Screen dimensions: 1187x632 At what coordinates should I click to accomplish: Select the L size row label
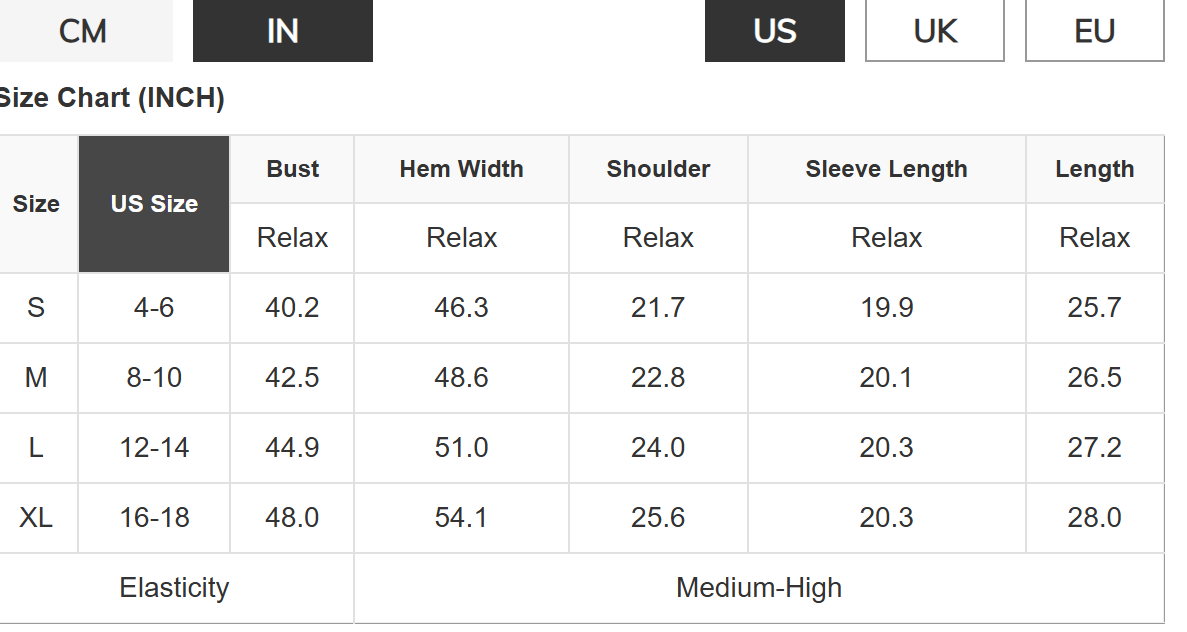pos(36,447)
